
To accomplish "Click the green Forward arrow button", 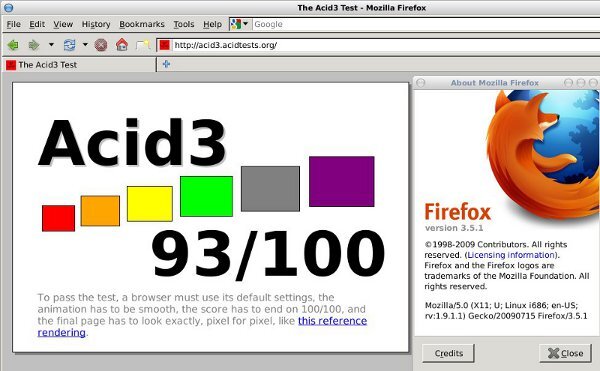I will tap(34, 45).
